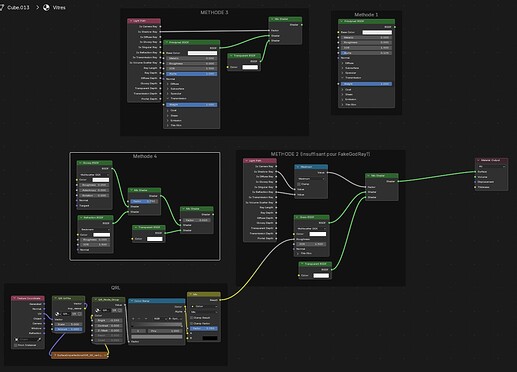Open Beckmann distribution dropdown on Refraction BSDF
Viewport: 517px width, 372px height.
tap(95, 229)
